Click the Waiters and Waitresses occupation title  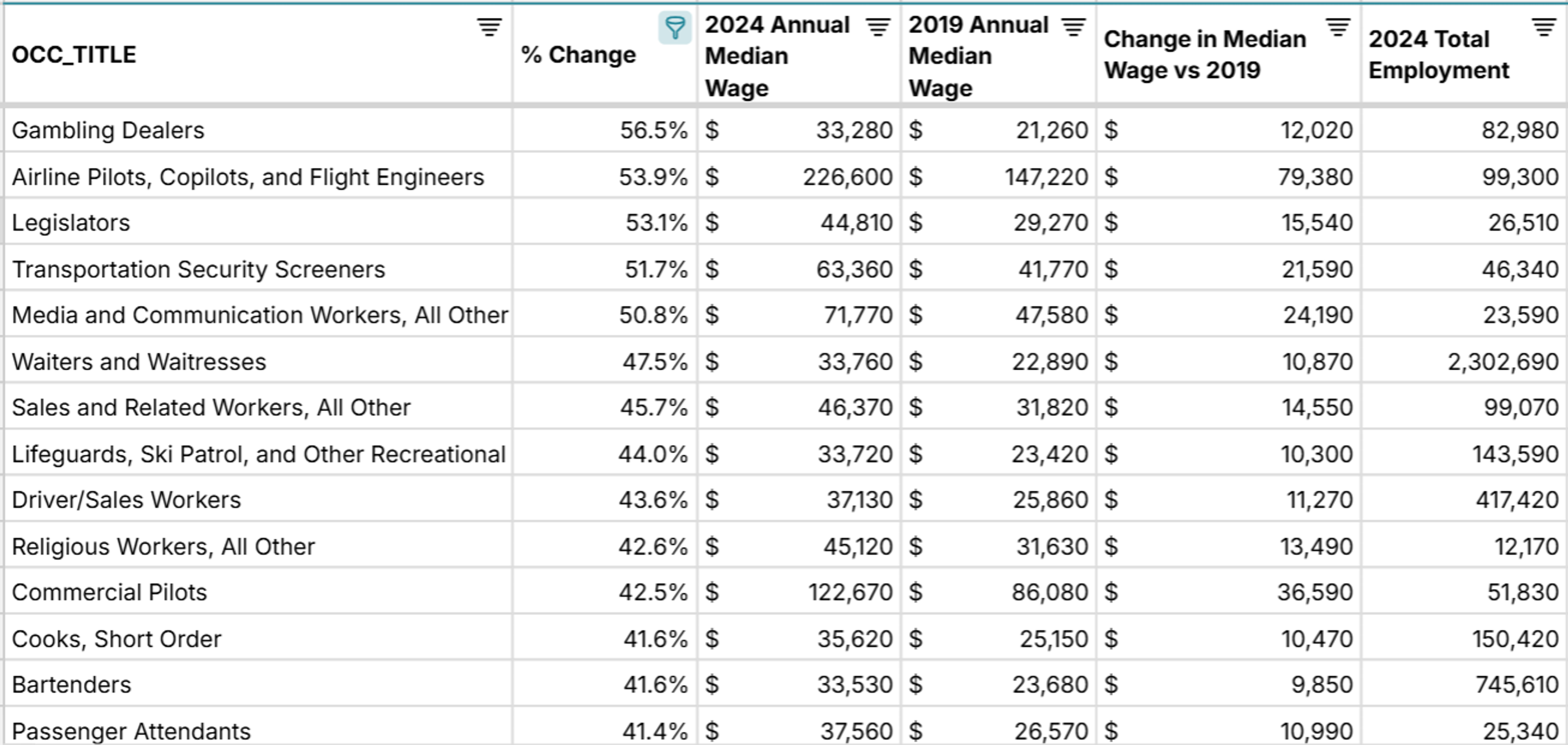tap(138, 360)
